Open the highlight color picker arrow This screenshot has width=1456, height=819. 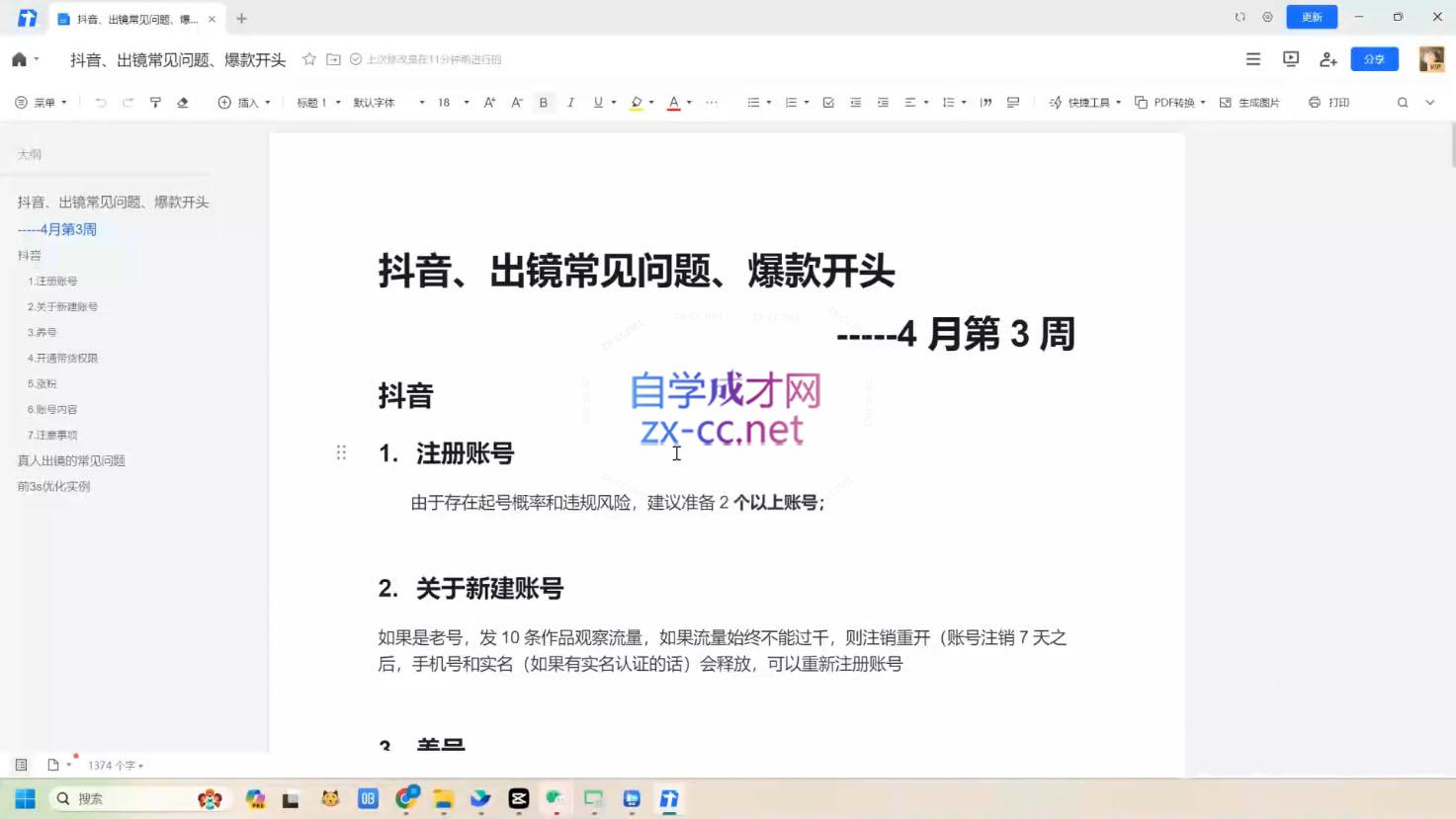(x=651, y=103)
